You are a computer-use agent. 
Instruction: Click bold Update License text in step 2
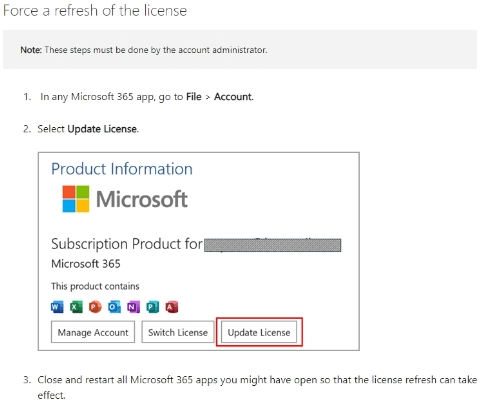coord(103,129)
